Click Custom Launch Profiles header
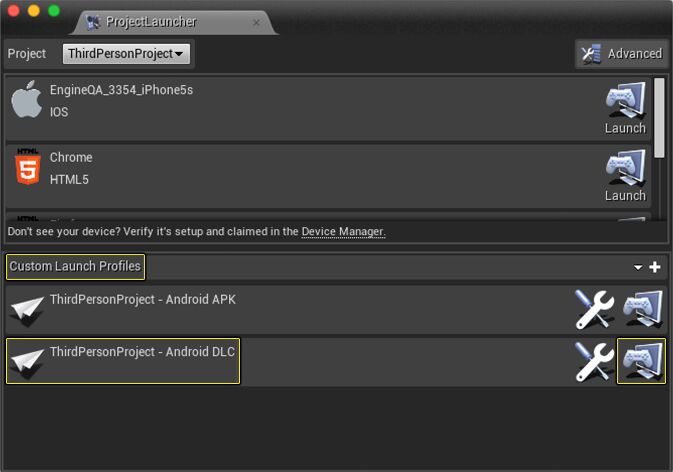The image size is (673, 472). click(75, 266)
